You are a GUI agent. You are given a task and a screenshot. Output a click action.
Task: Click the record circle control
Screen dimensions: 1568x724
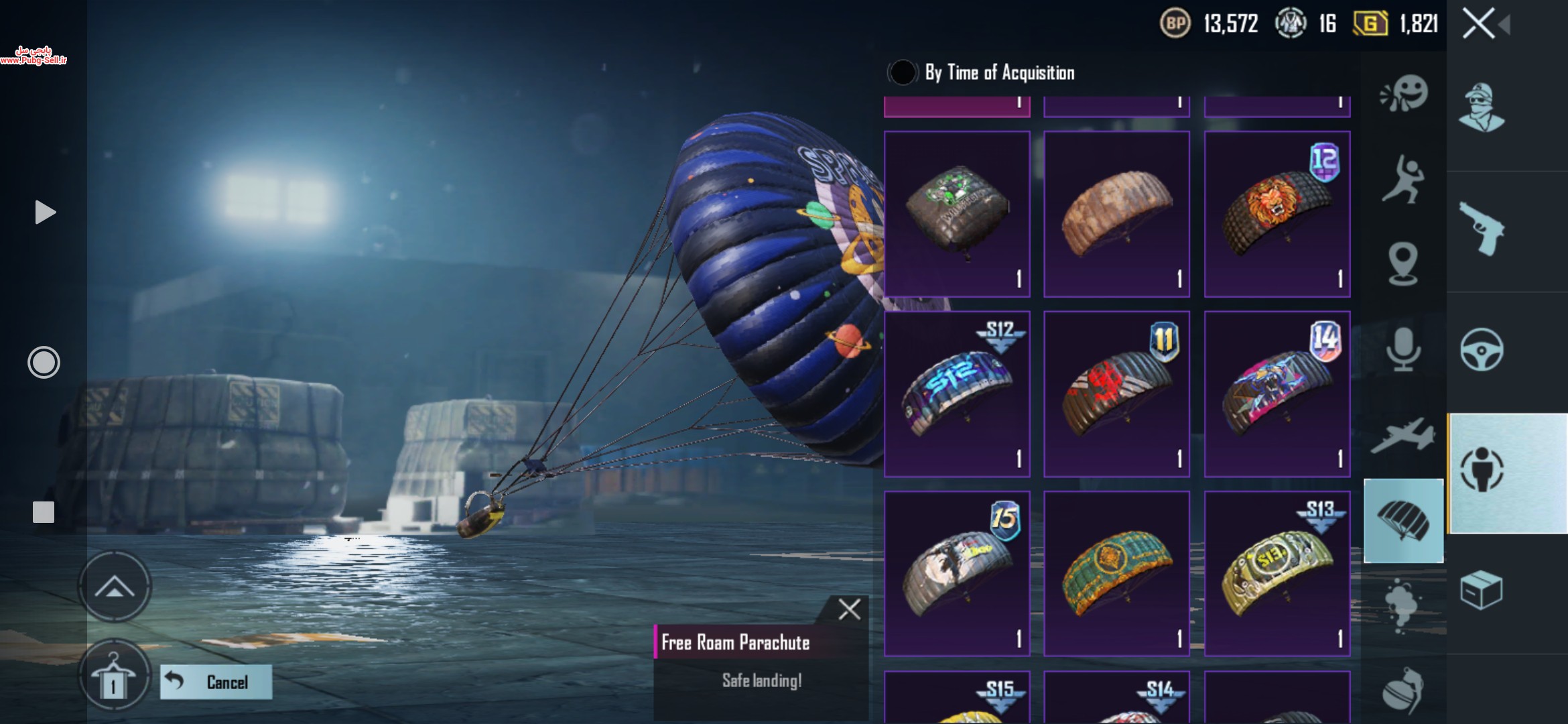pyautogui.click(x=44, y=363)
